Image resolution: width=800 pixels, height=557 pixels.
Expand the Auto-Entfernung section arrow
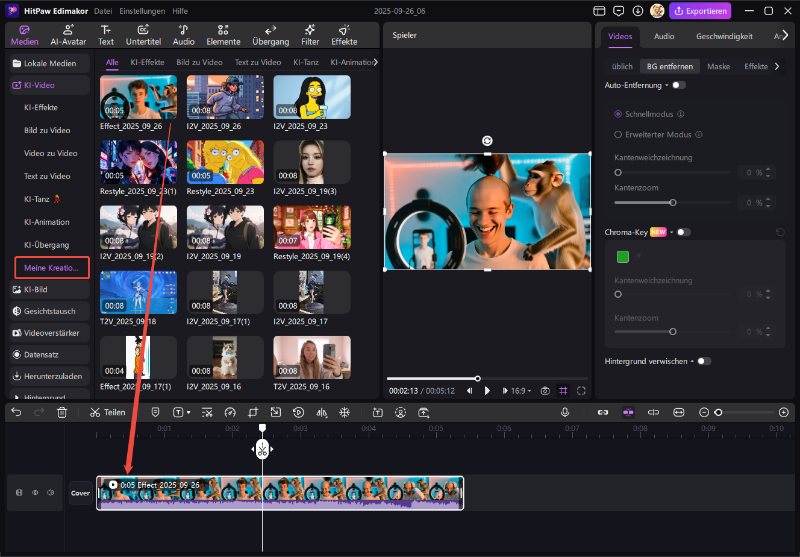tap(667, 86)
